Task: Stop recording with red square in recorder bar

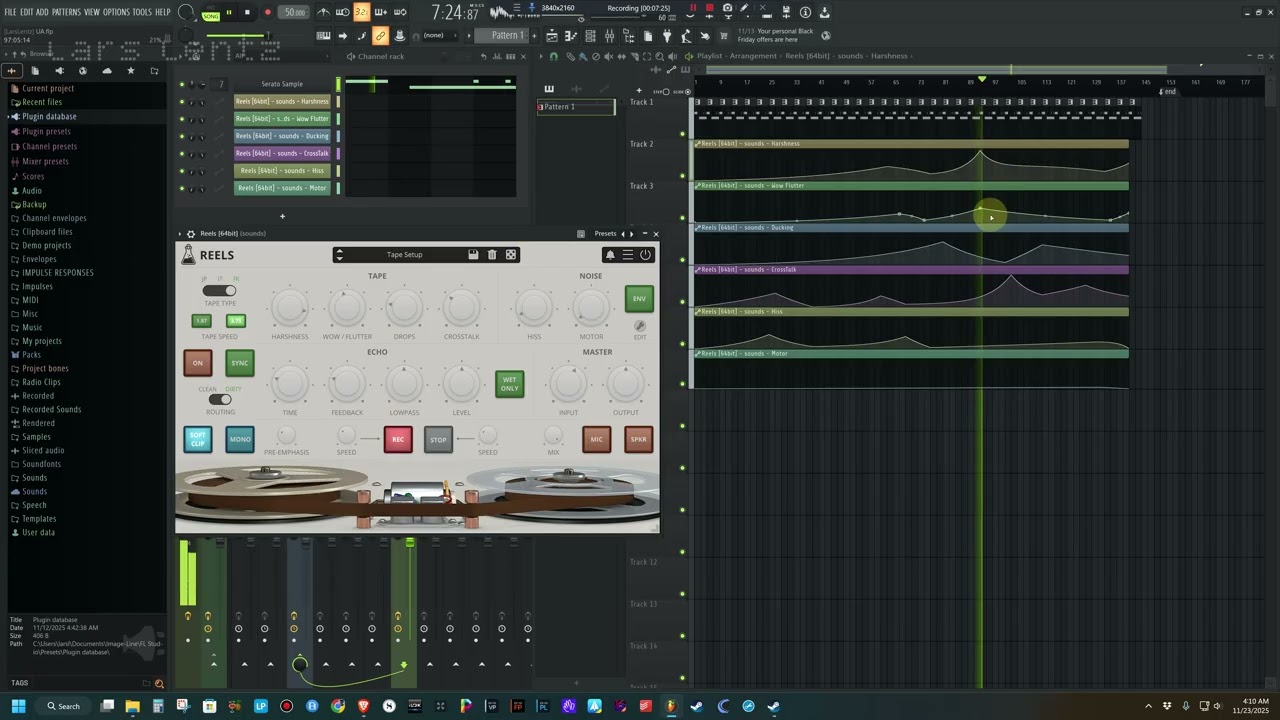Action: 710,8
